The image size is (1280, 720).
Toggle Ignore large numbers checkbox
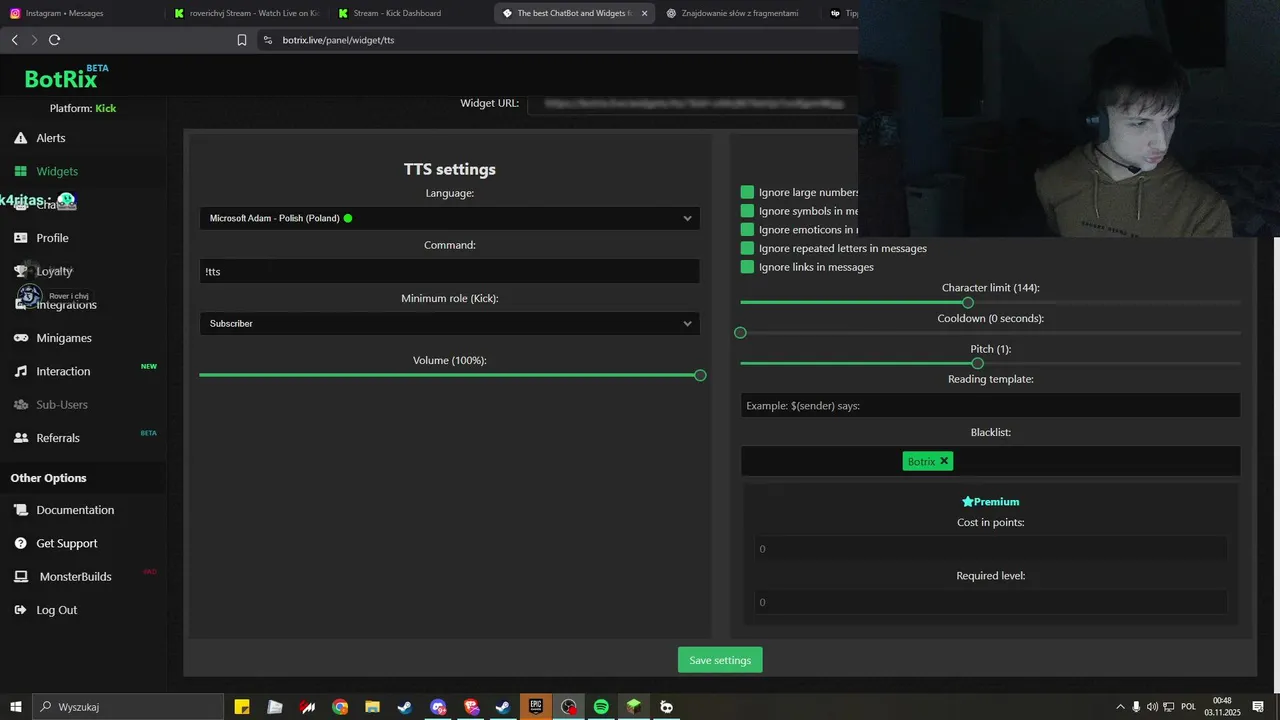coord(747,192)
